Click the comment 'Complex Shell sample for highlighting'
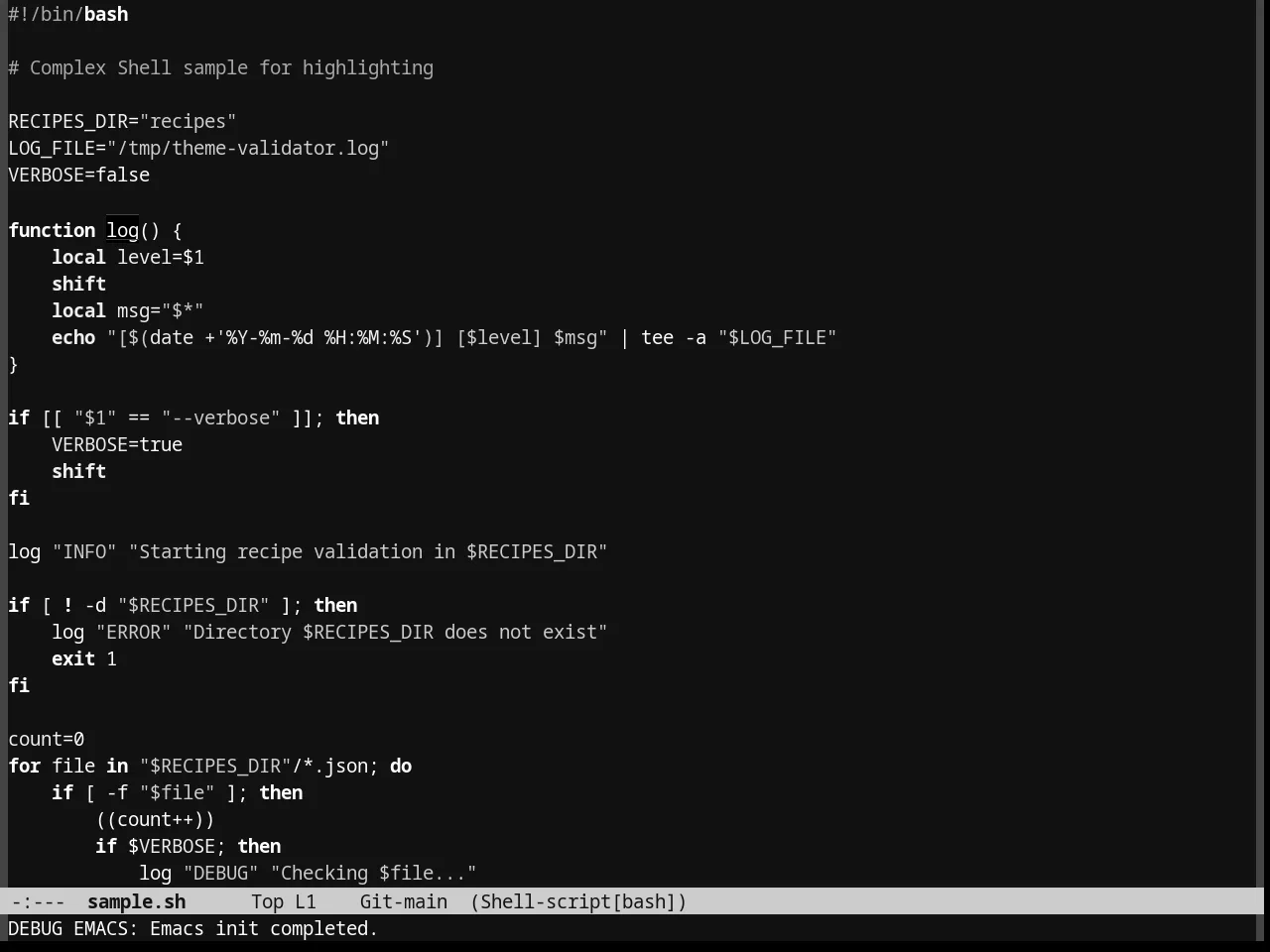This screenshot has height=952, width=1270. (x=231, y=67)
